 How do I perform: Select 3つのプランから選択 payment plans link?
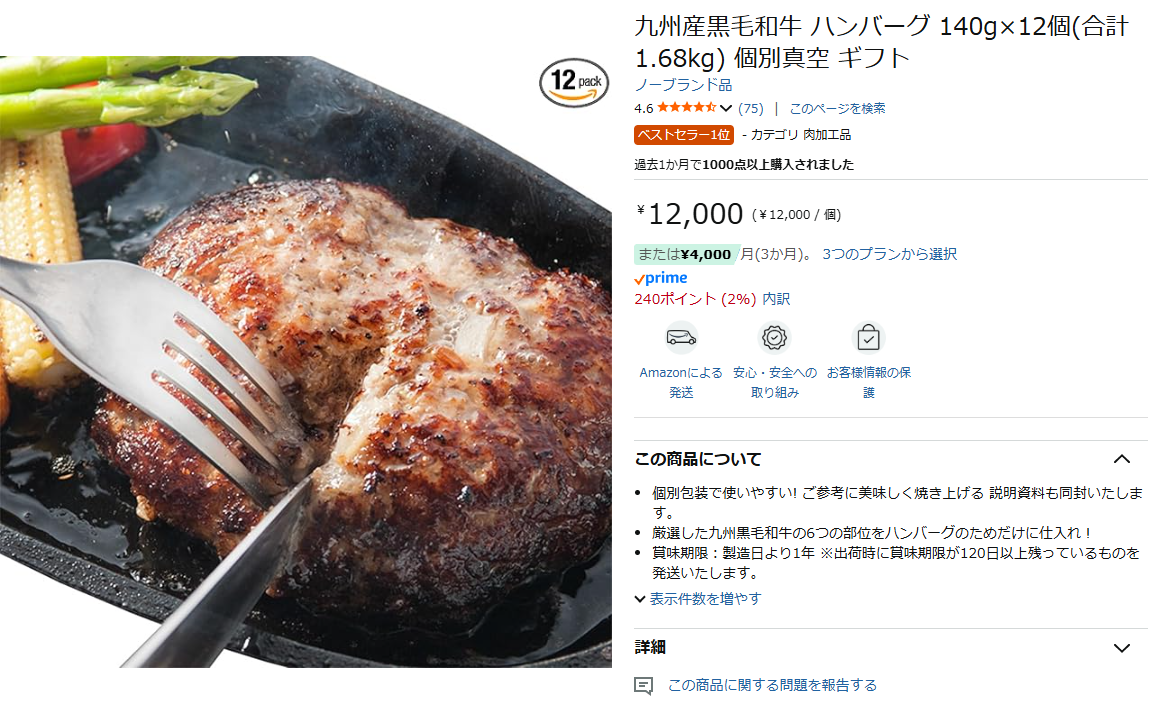(x=889, y=254)
